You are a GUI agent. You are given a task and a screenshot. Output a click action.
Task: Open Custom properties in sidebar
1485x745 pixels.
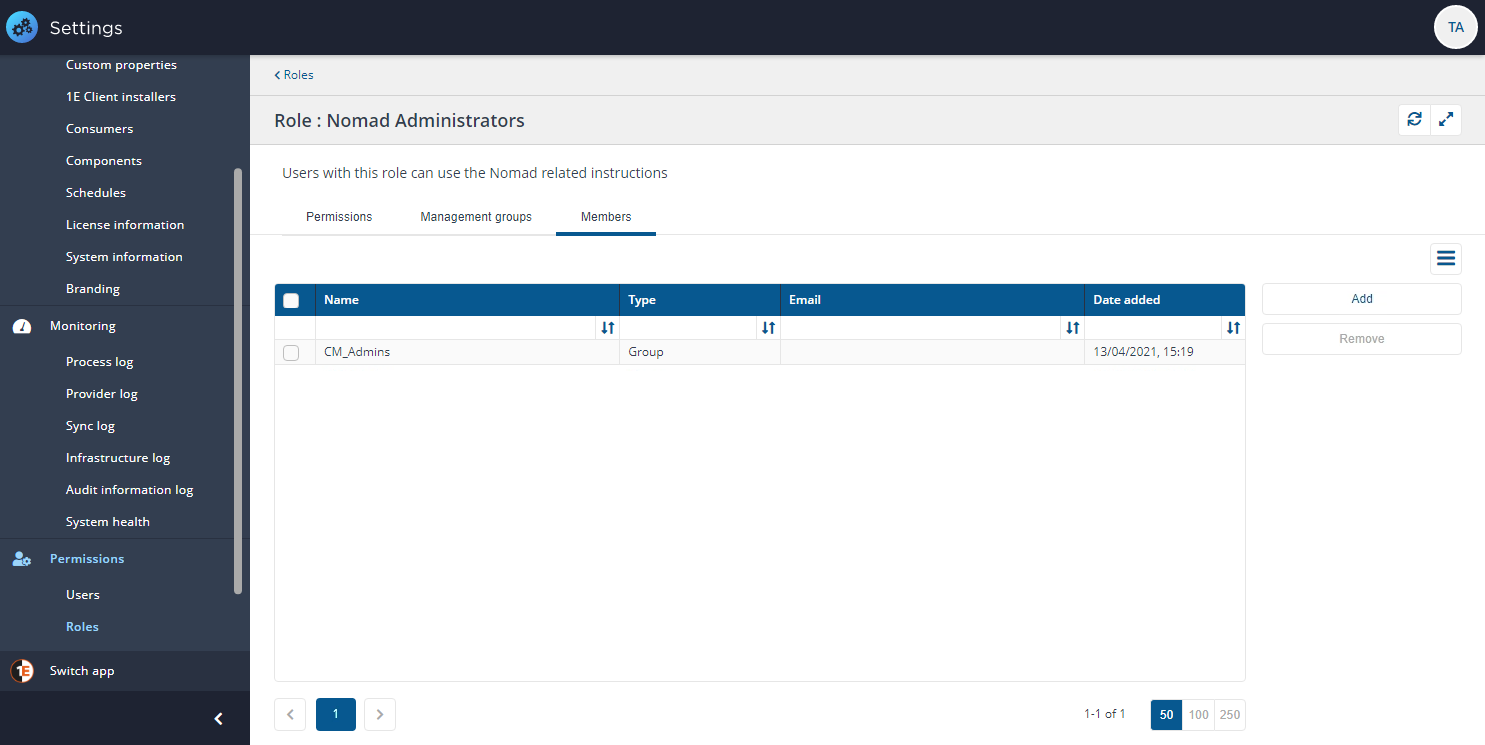coord(121,65)
